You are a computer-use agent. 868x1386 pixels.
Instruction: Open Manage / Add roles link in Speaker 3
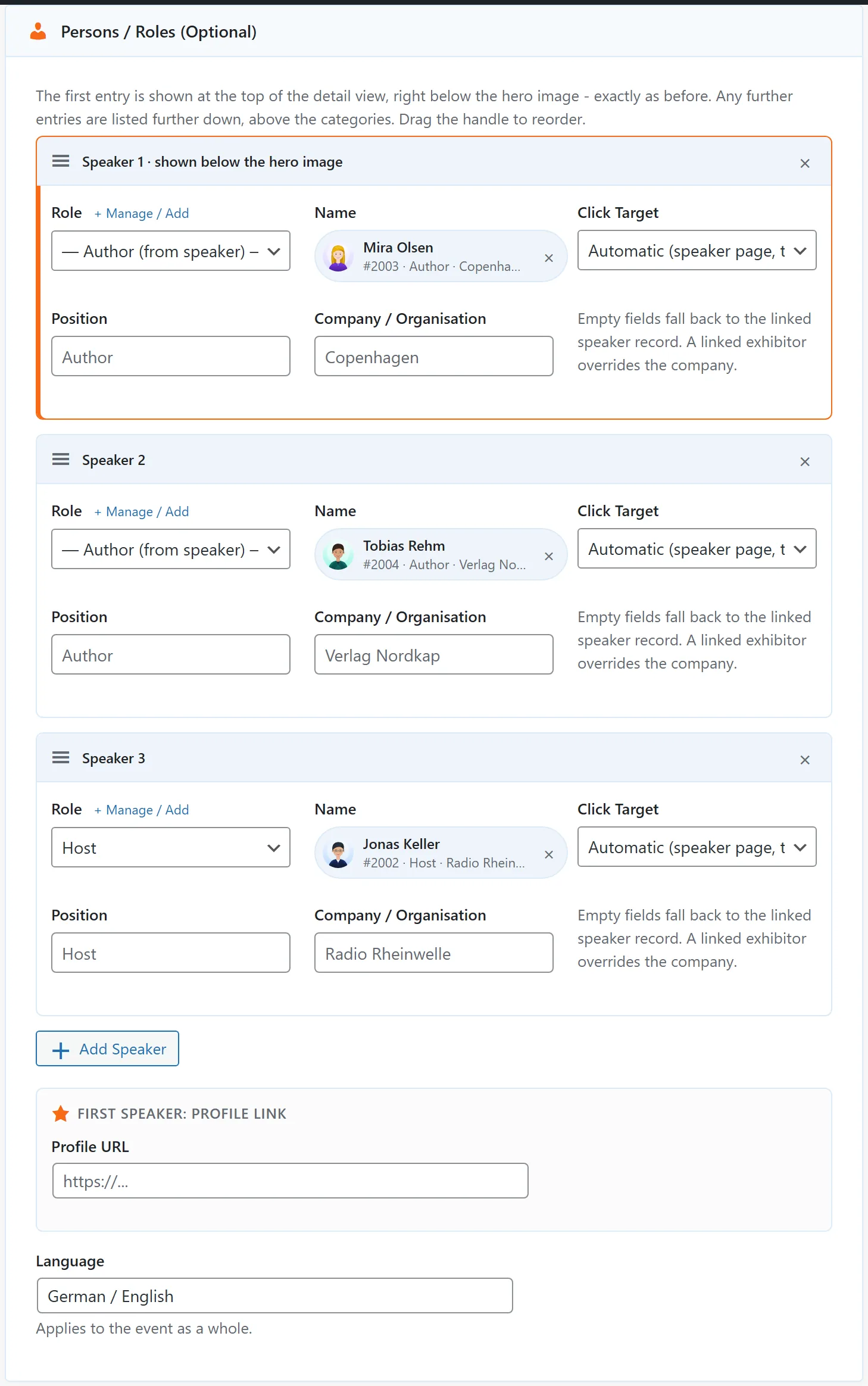click(142, 810)
